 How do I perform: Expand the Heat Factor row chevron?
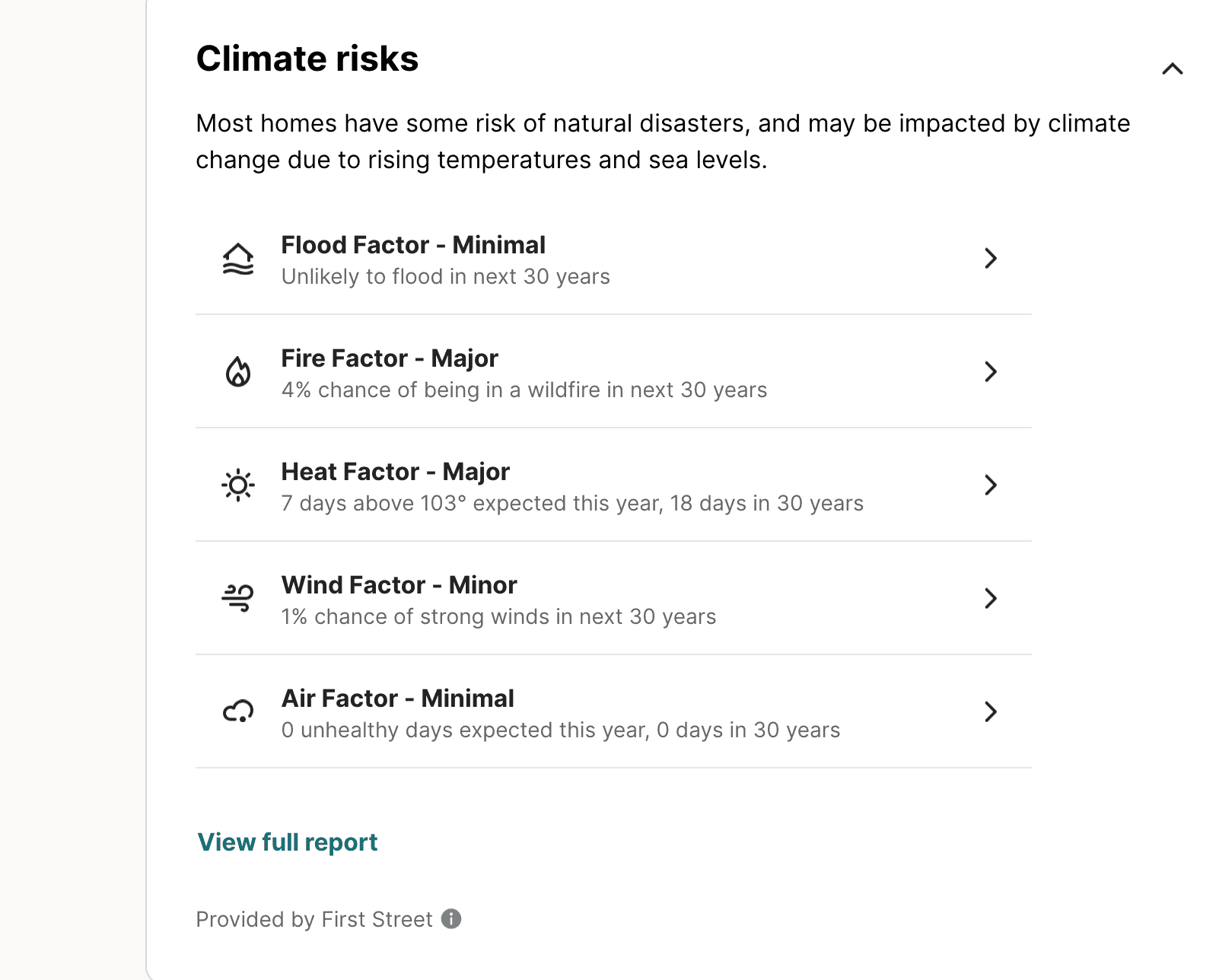(x=990, y=485)
